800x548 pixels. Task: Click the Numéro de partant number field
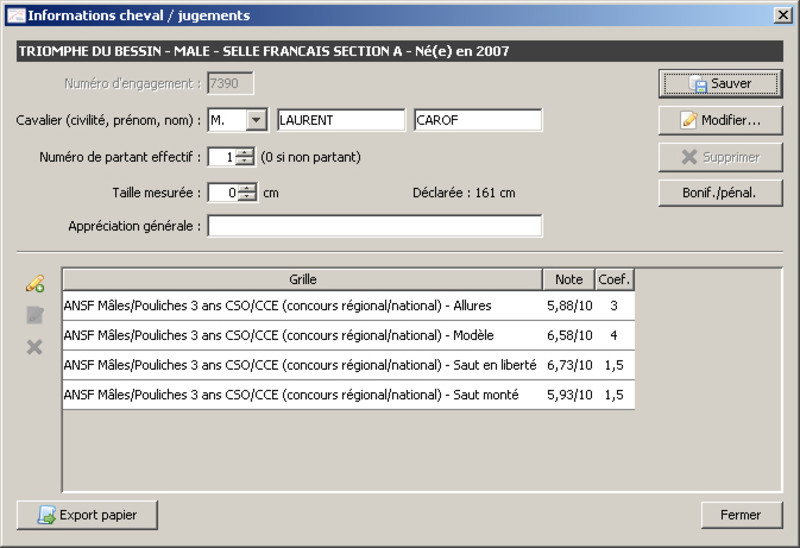[222, 157]
